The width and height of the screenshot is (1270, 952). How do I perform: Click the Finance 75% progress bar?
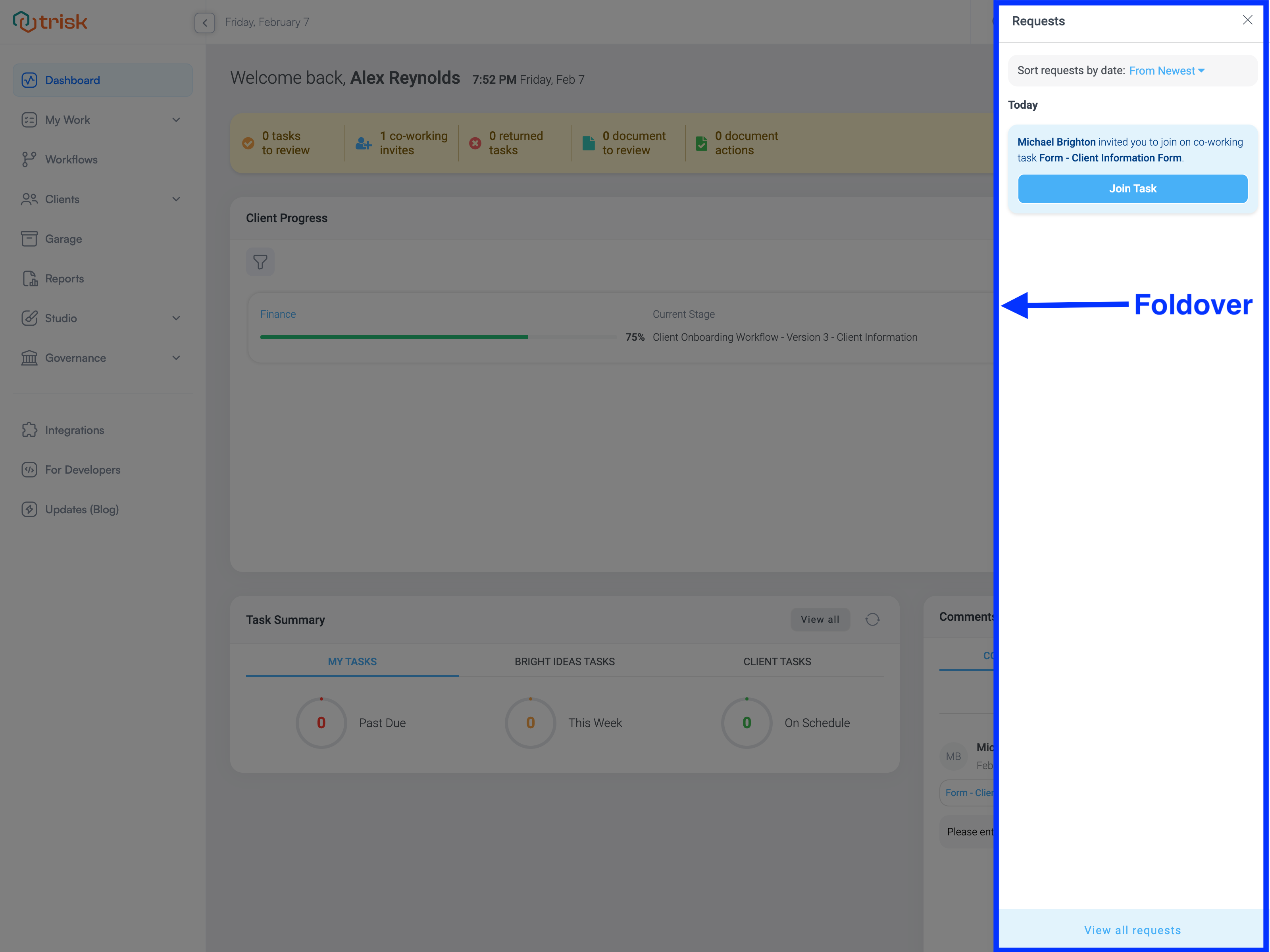pos(438,337)
